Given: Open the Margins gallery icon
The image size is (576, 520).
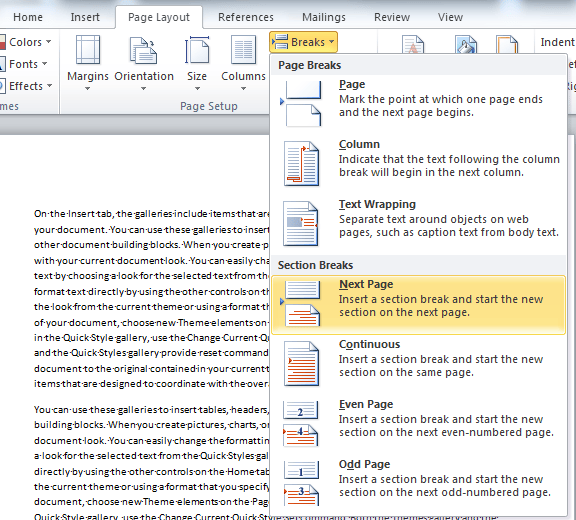Looking at the screenshot, I should (88, 50).
